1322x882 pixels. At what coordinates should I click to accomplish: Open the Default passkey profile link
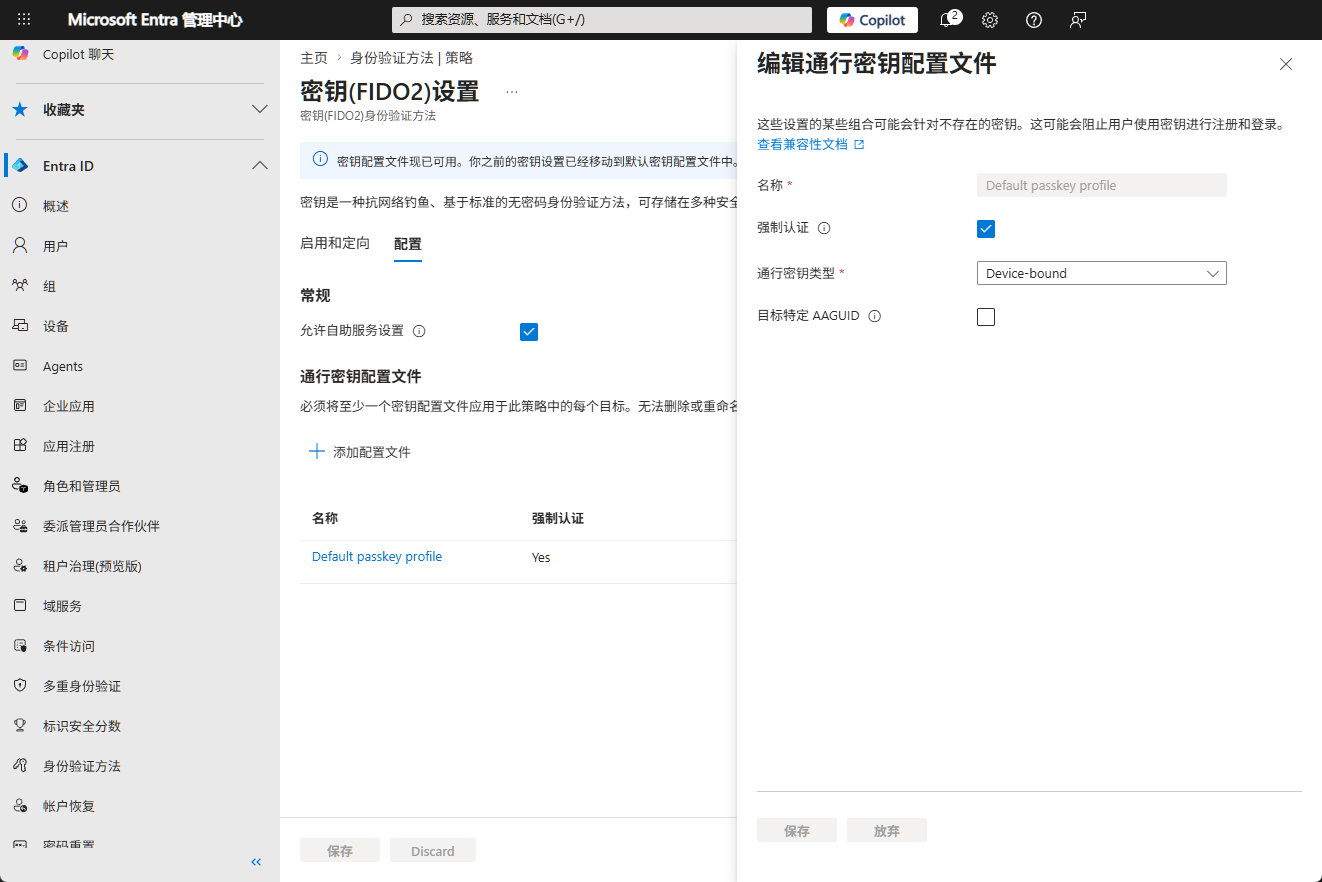coord(377,556)
